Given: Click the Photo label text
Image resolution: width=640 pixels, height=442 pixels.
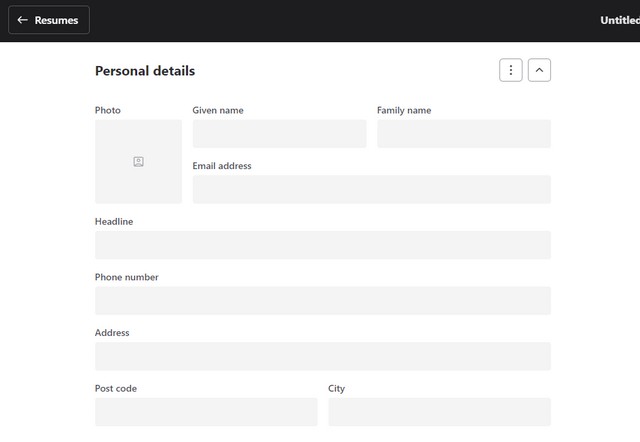Looking at the screenshot, I should (107, 110).
